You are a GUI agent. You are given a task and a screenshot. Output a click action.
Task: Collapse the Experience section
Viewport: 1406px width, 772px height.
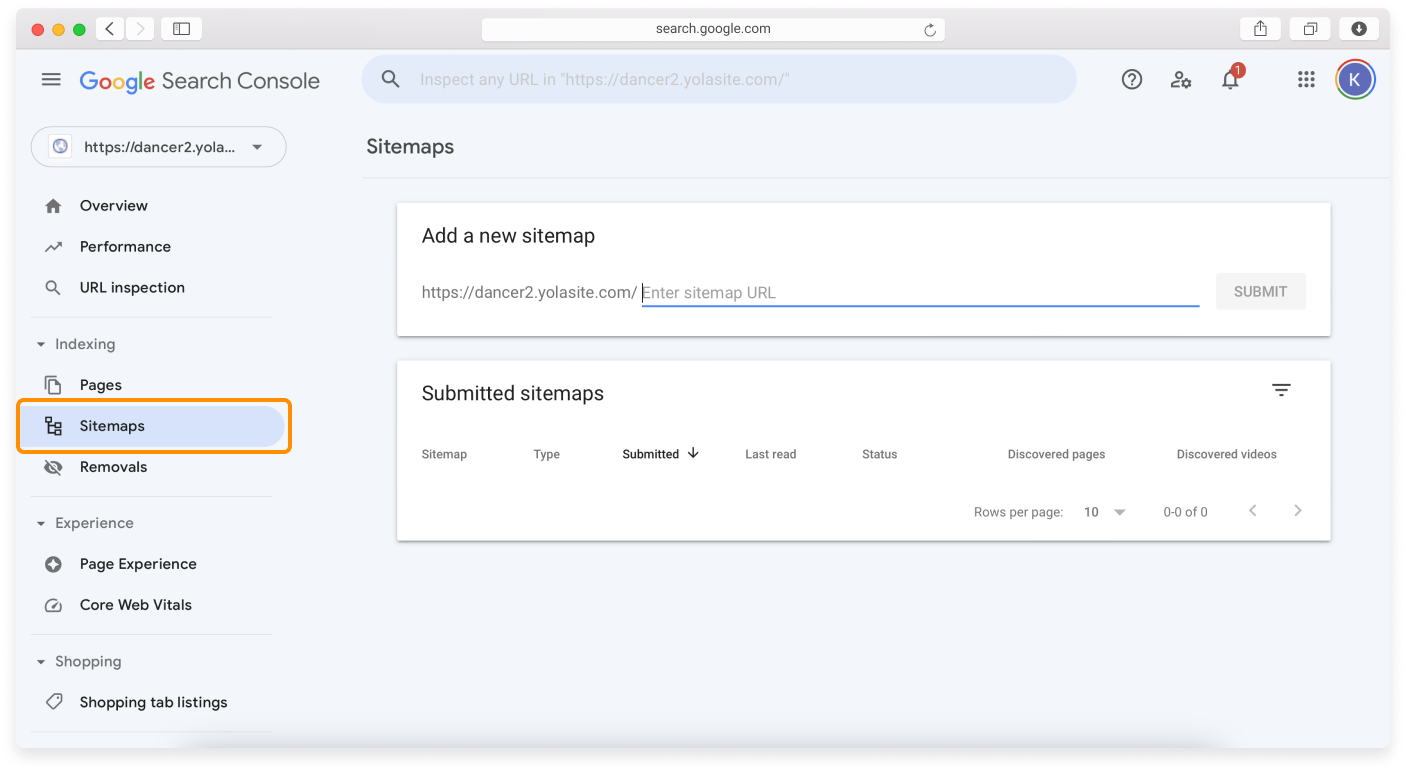40,523
